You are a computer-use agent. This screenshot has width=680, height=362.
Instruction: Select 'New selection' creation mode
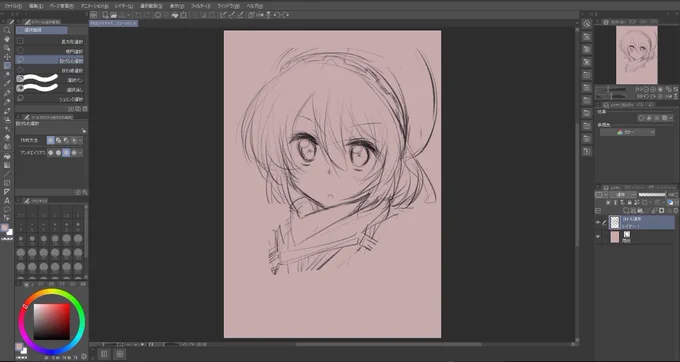[51, 140]
